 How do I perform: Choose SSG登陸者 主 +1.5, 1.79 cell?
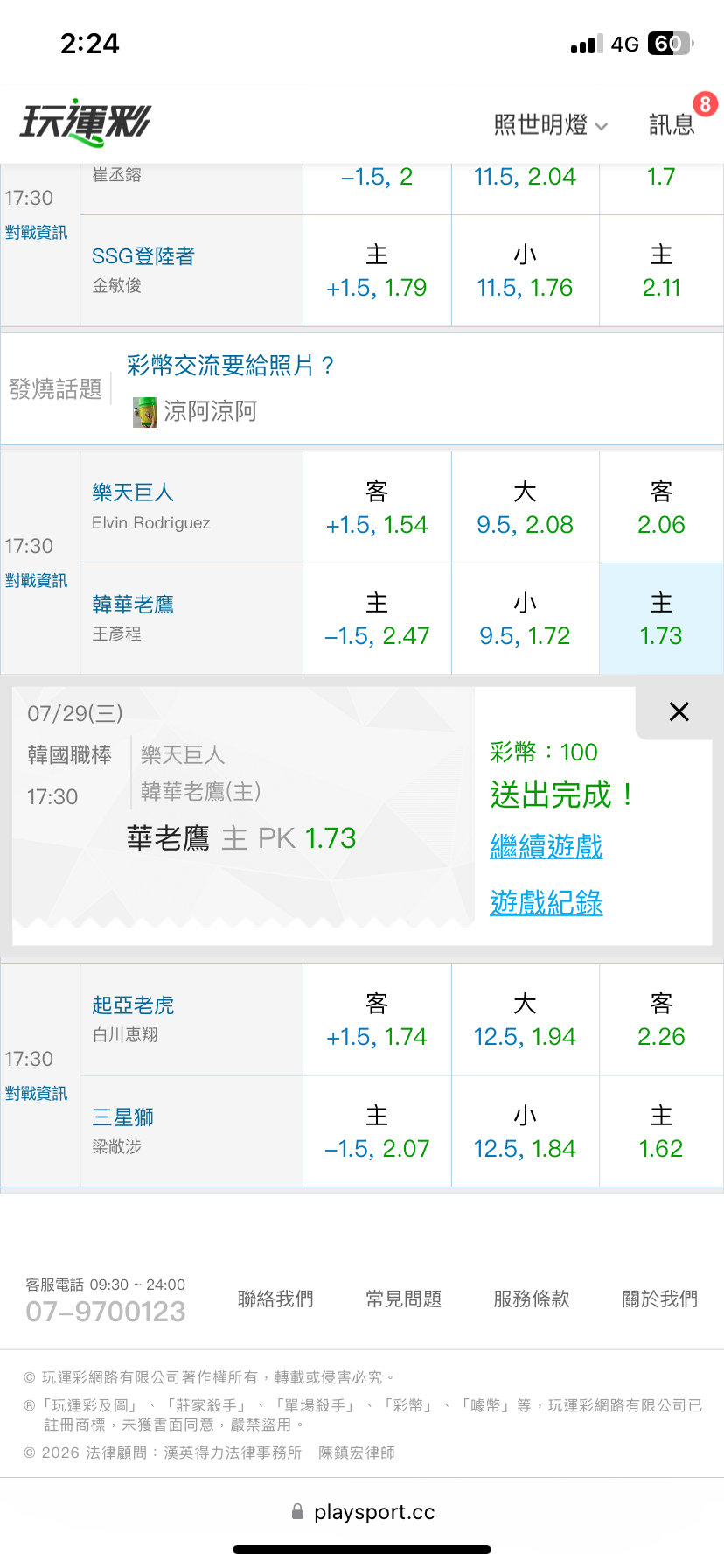pyautogui.click(x=377, y=271)
